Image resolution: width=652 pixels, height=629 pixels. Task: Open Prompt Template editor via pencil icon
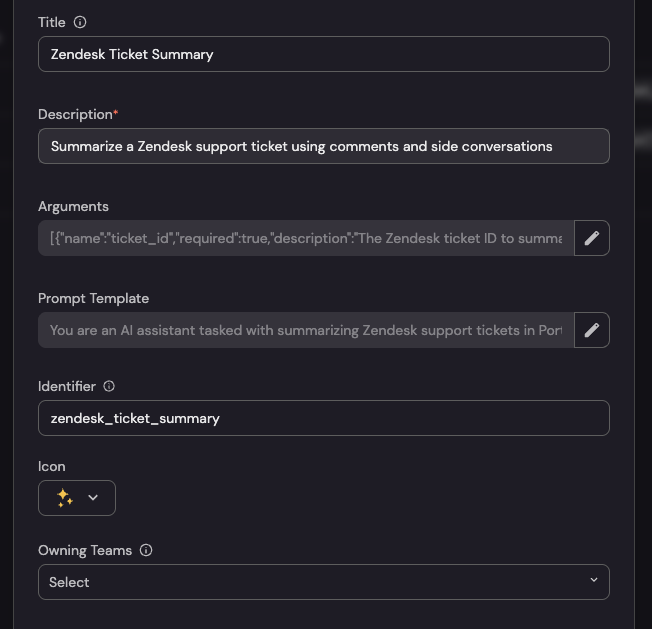click(x=592, y=330)
